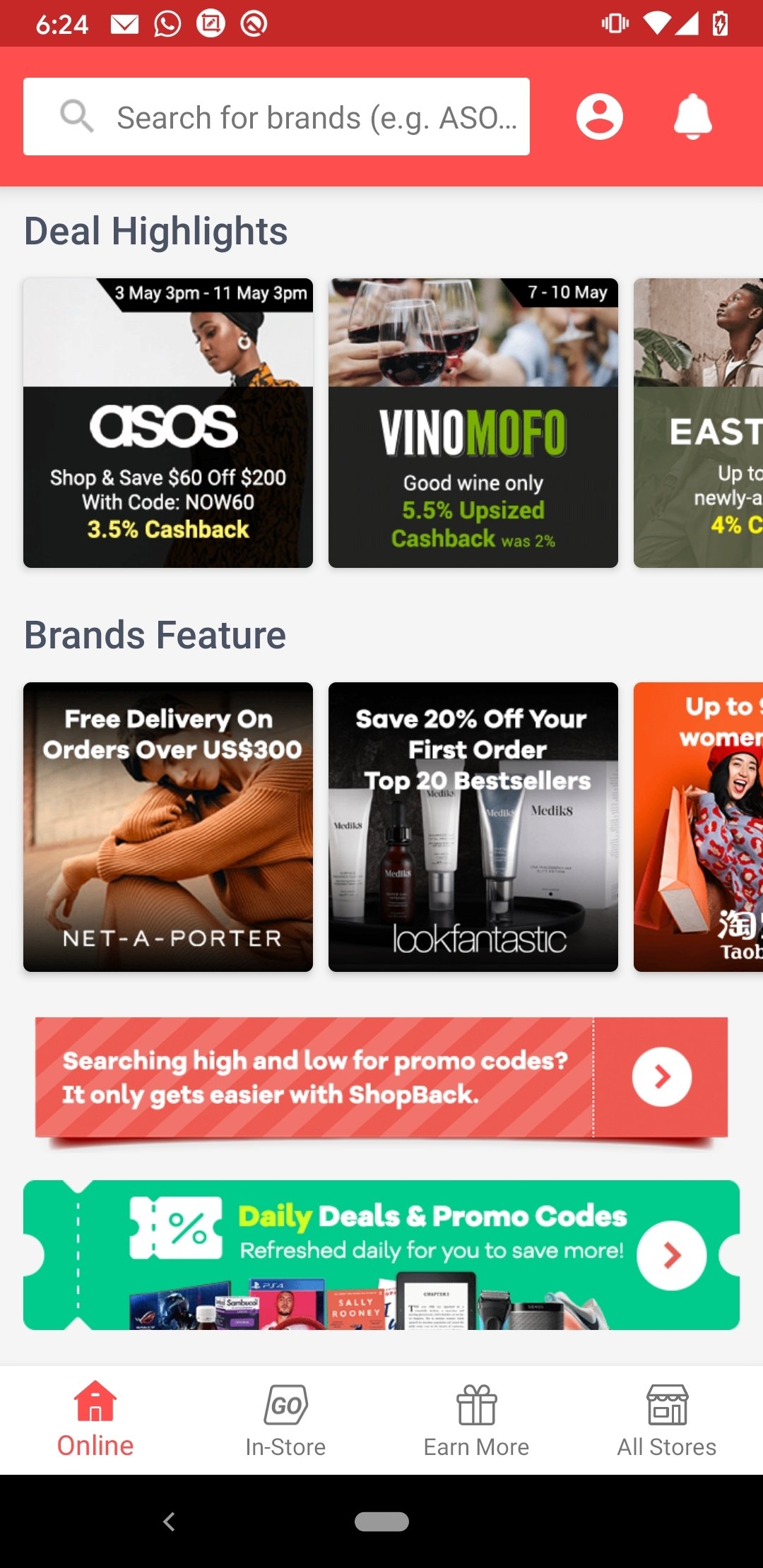The image size is (763, 1568).
Task: Open the mail notification in status bar
Action: tap(125, 25)
